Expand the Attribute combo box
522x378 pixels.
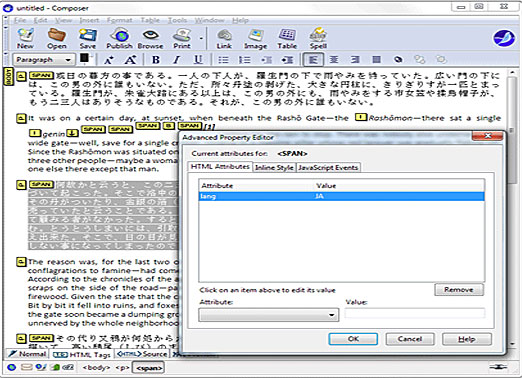269,315
